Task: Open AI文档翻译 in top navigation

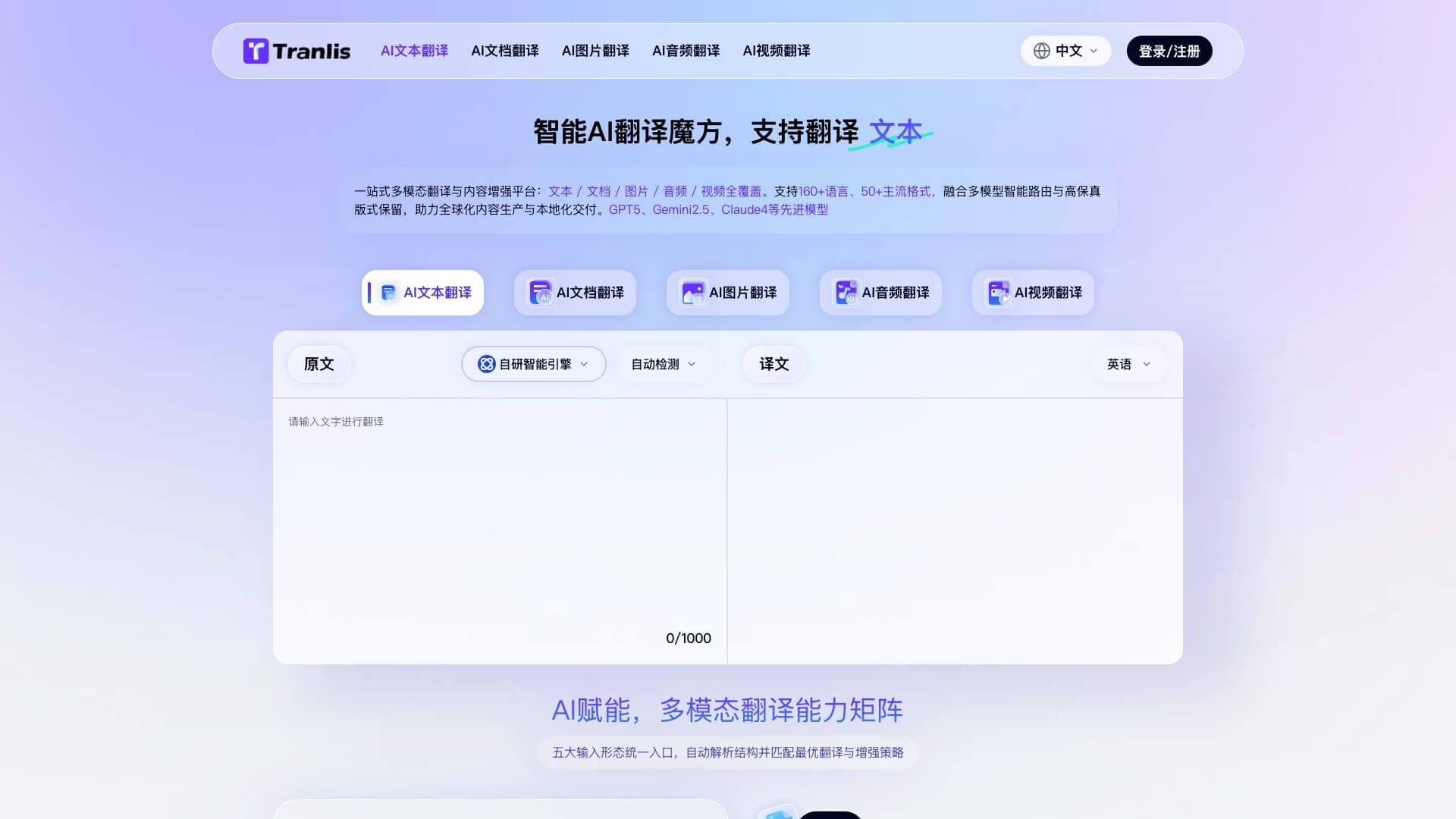Action: click(x=504, y=51)
